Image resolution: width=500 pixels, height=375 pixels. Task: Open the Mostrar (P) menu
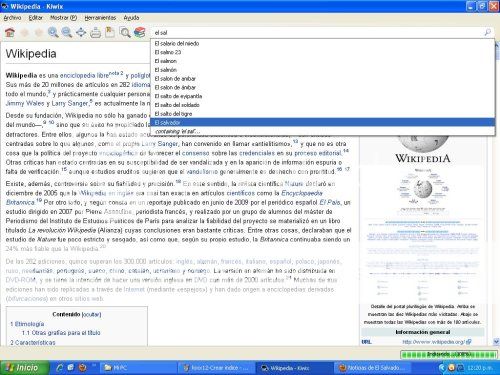63,18
